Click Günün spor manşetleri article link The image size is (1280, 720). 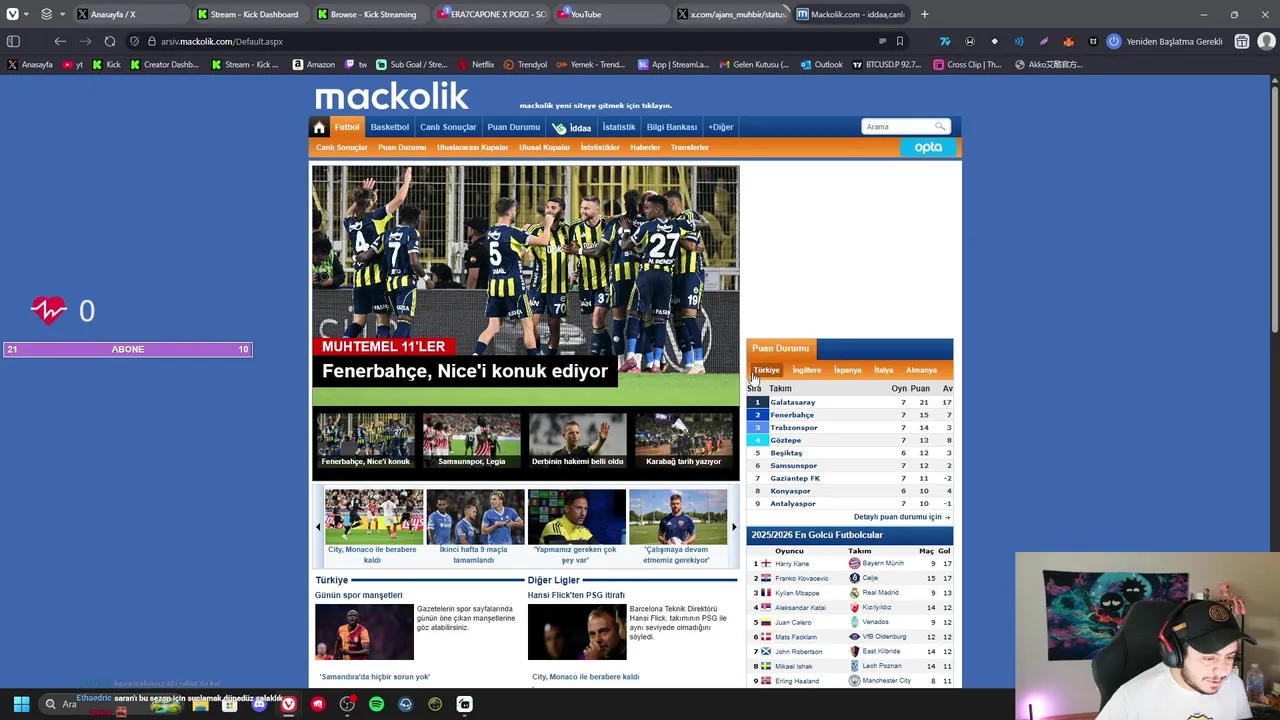[x=358, y=595]
